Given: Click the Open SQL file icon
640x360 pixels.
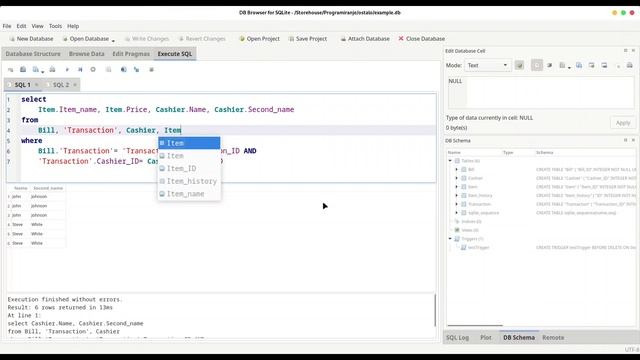Looking at the screenshot, I should click(x=23, y=70).
